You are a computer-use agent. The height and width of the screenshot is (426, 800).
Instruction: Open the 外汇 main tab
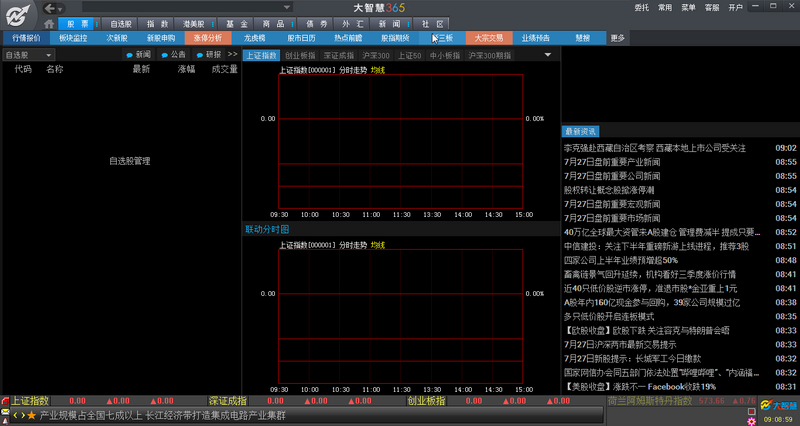coord(353,24)
